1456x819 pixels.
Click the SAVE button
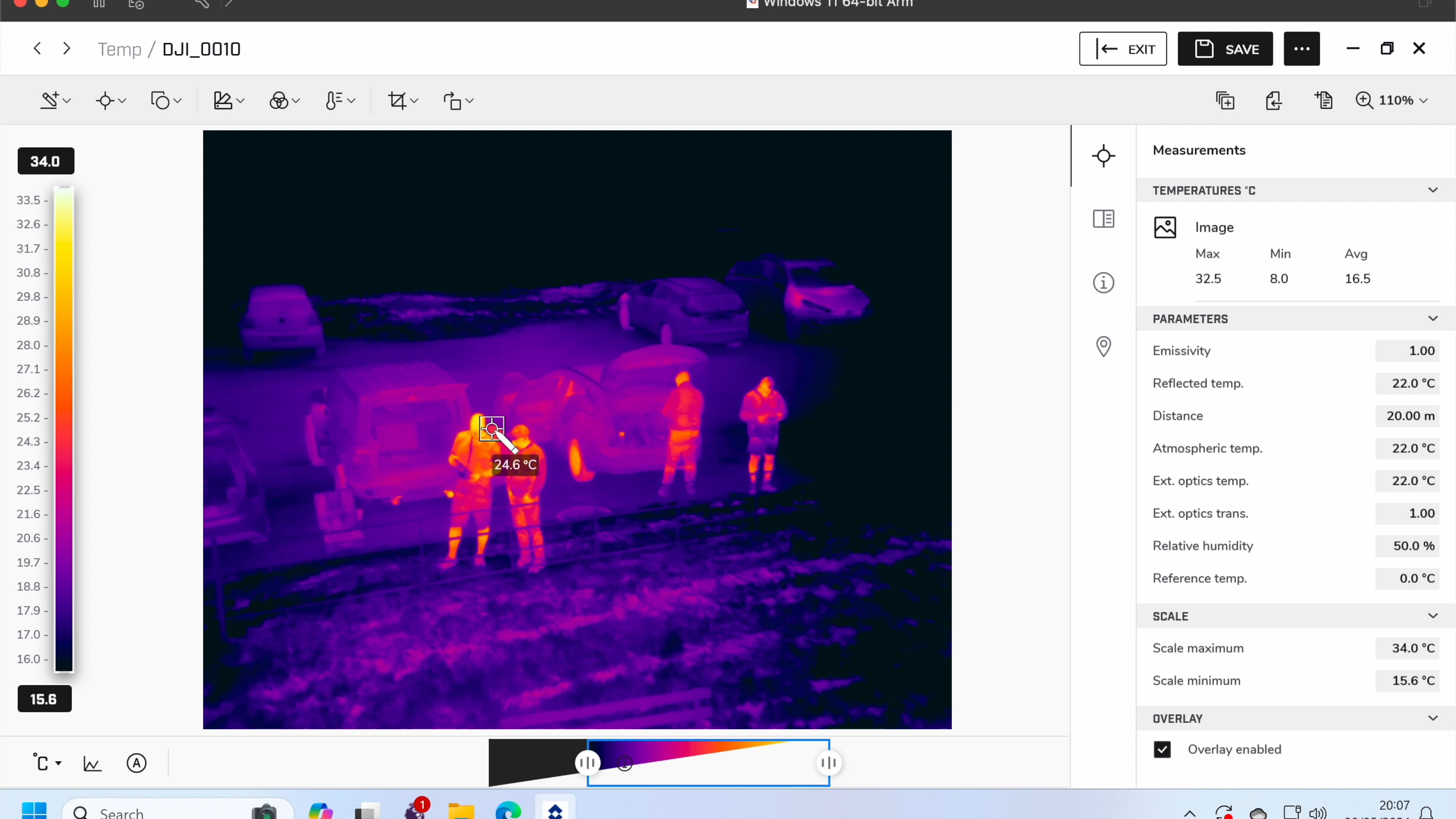coord(1225,49)
